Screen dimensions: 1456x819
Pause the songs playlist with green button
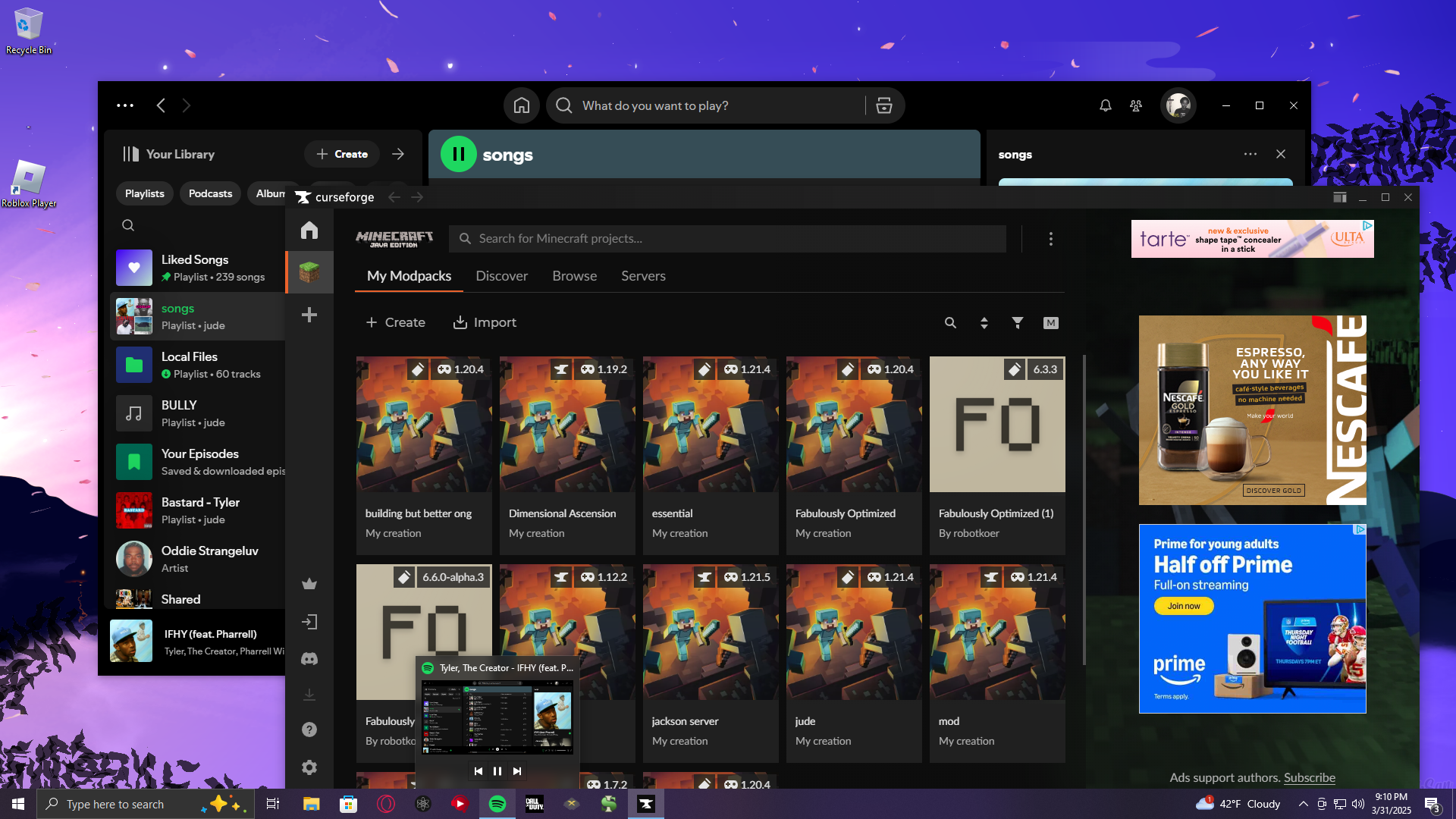[x=458, y=155]
